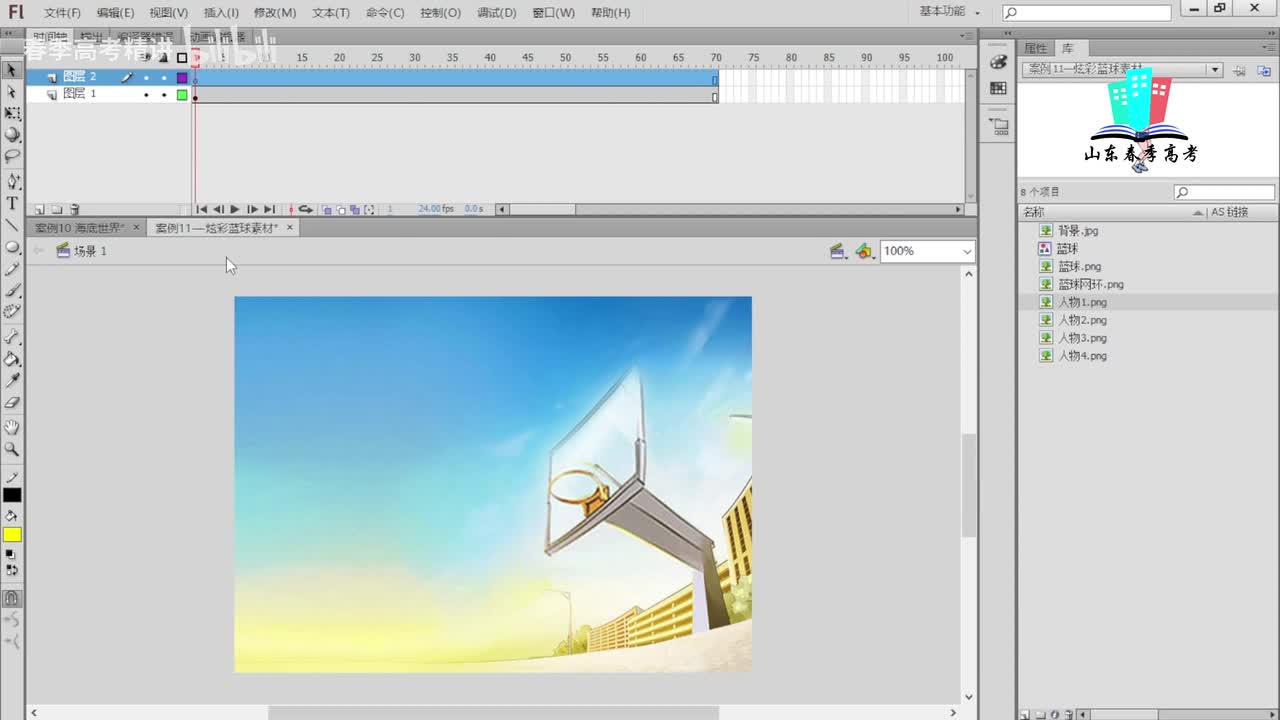1280x720 pixels.
Task: Enable Edit Multiple Frames
Action: (355, 210)
